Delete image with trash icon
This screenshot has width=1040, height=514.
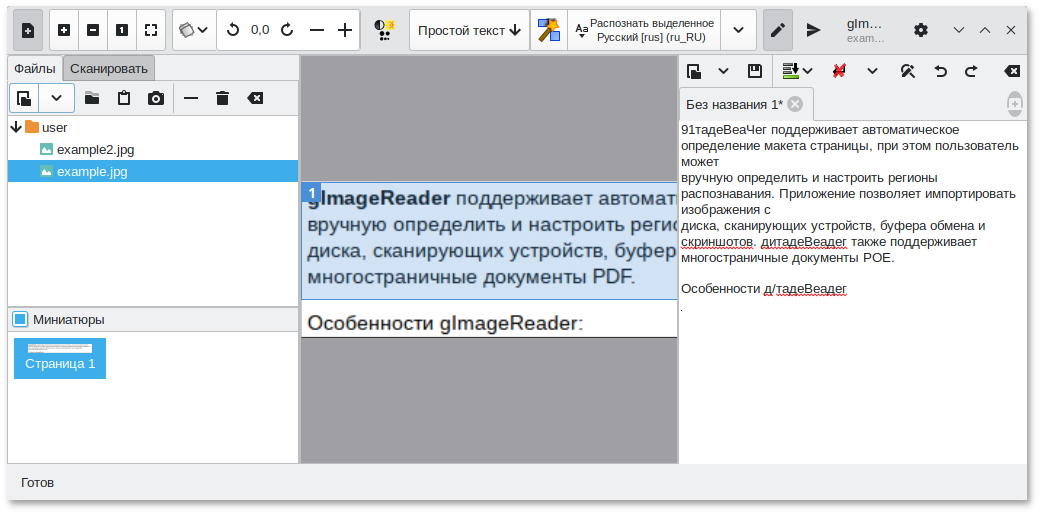223,98
